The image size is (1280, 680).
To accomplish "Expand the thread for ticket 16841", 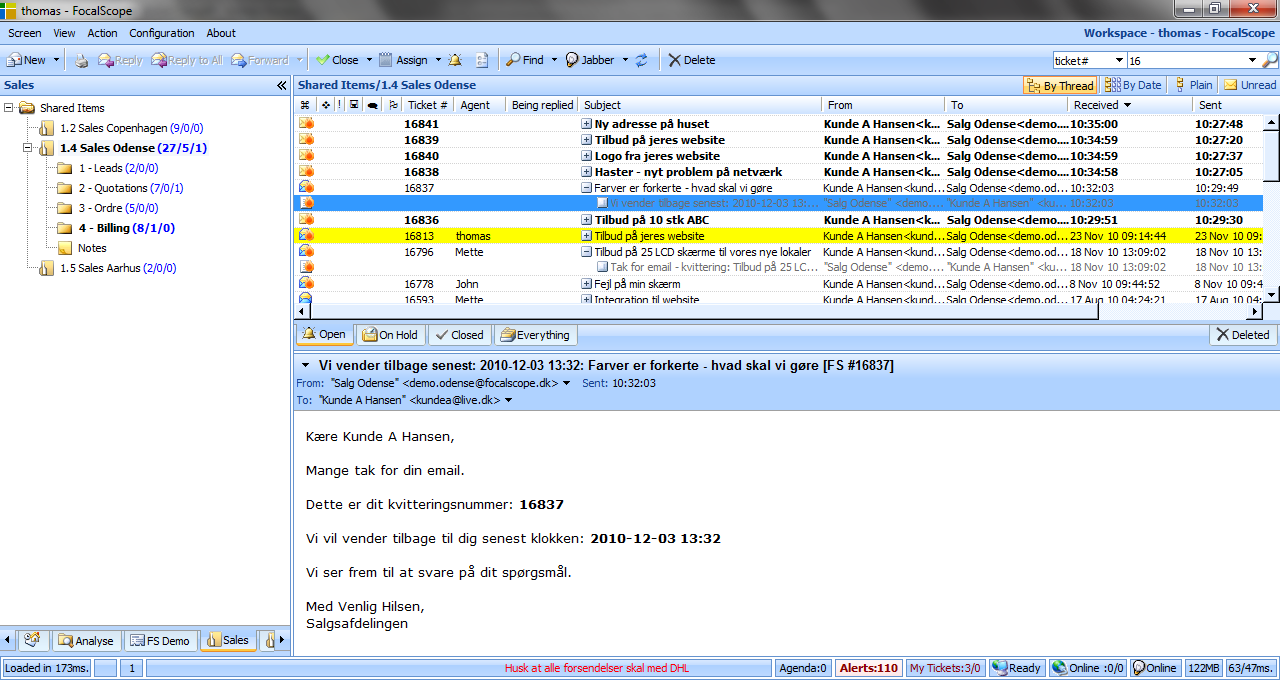I will pyautogui.click(x=587, y=124).
